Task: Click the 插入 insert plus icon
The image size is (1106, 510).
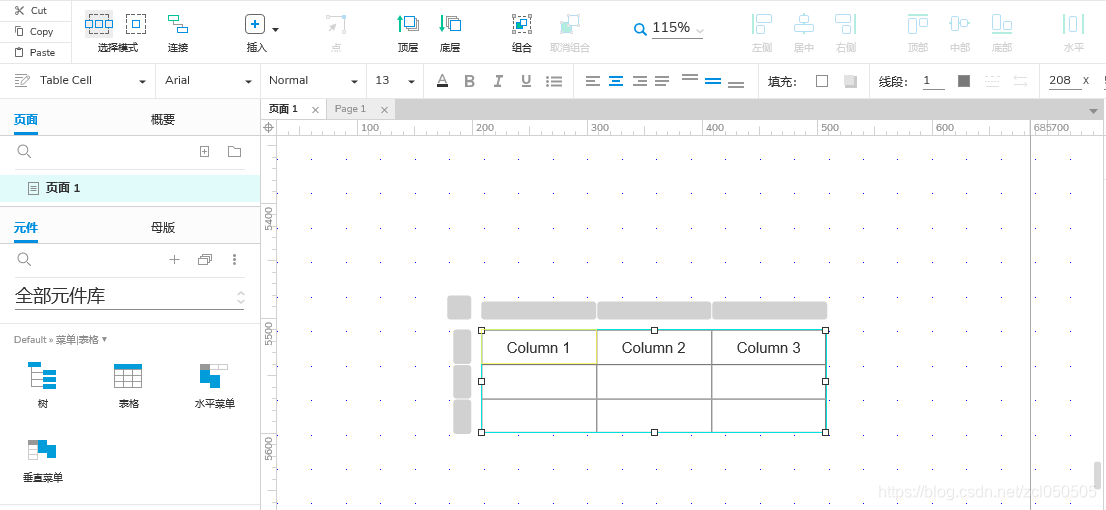Action: point(255,25)
